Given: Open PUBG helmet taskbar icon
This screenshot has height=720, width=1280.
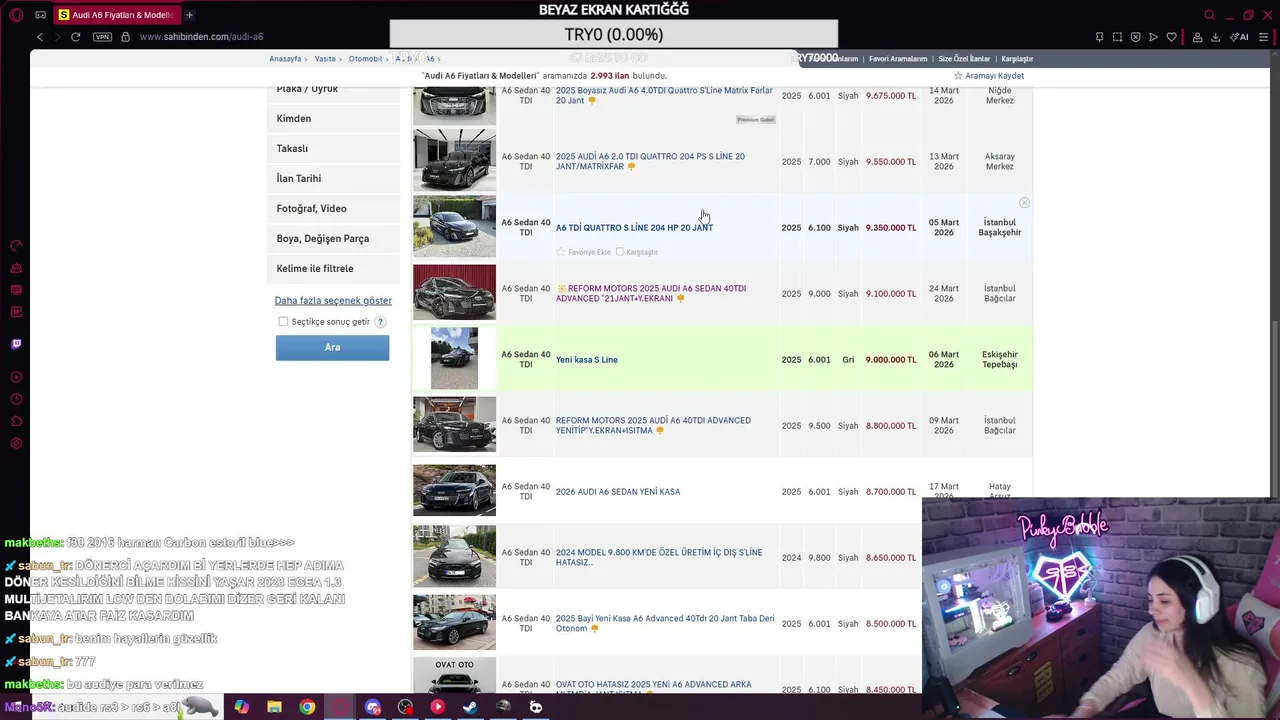Looking at the screenshot, I should pyautogui.click(x=503, y=707).
